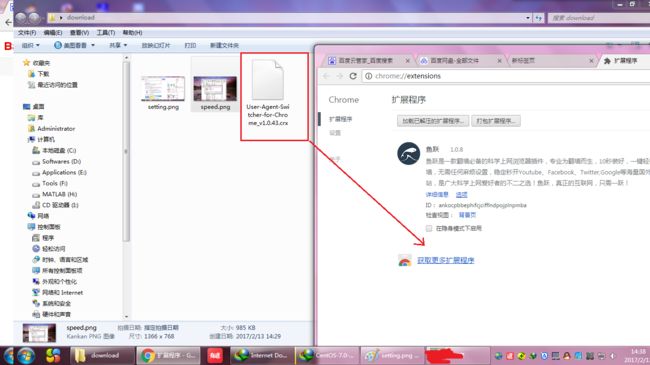
Task: Open 网络和 Internet item in sidebar
Action: 58,292
